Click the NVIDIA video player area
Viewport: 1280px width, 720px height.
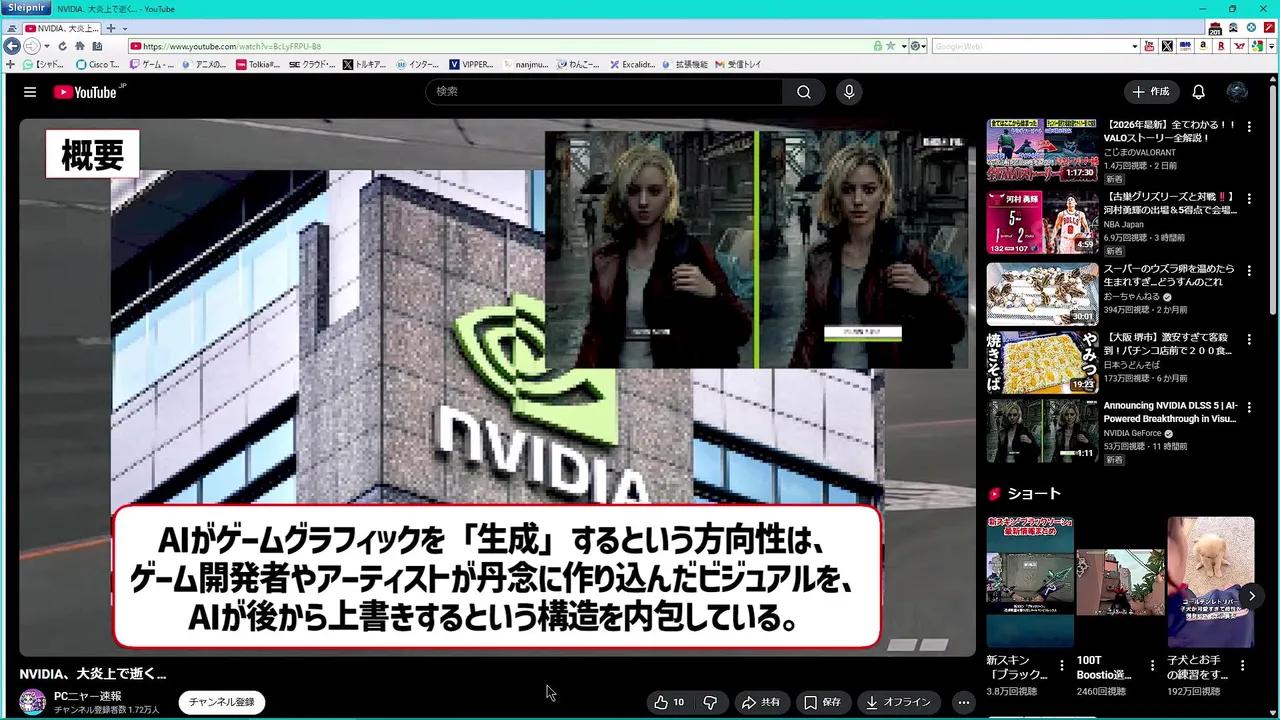(x=497, y=387)
